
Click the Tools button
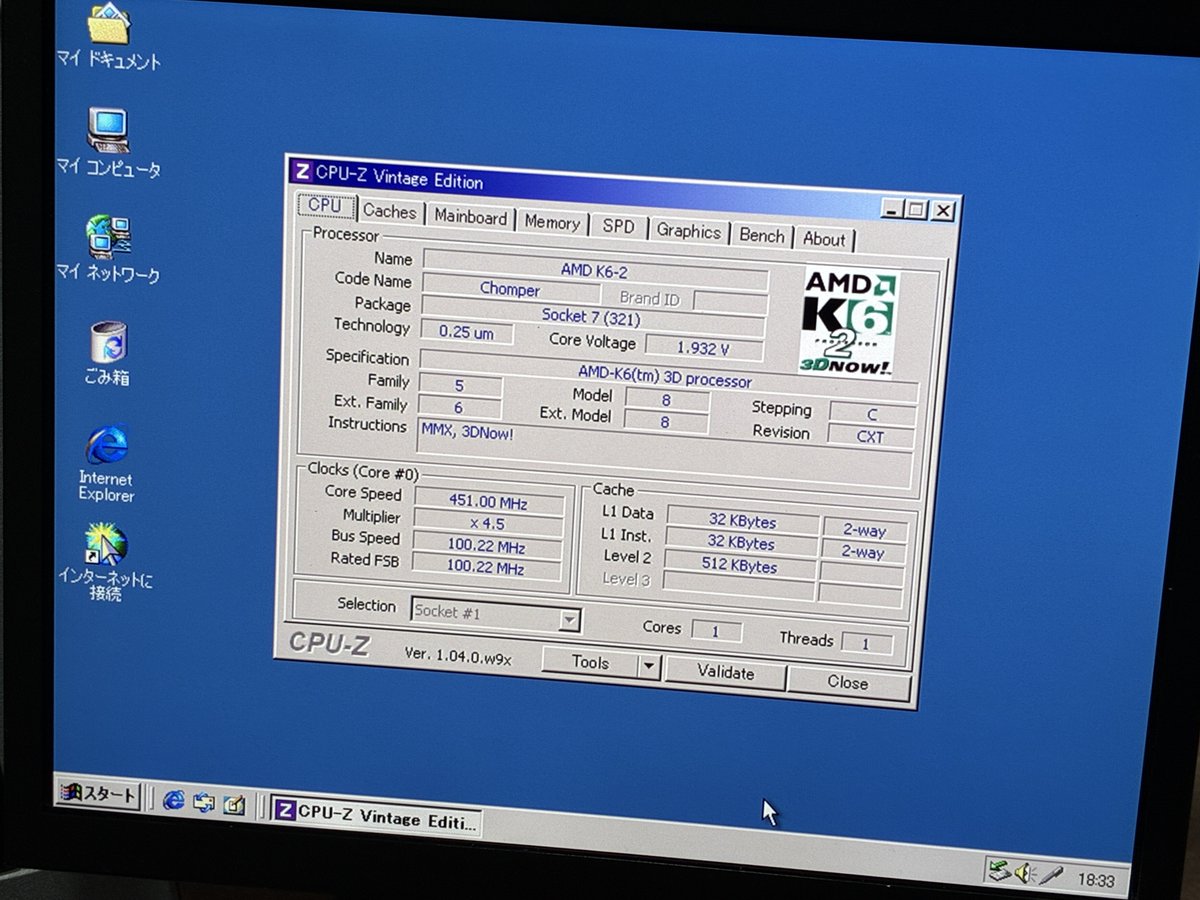pyautogui.click(x=590, y=662)
